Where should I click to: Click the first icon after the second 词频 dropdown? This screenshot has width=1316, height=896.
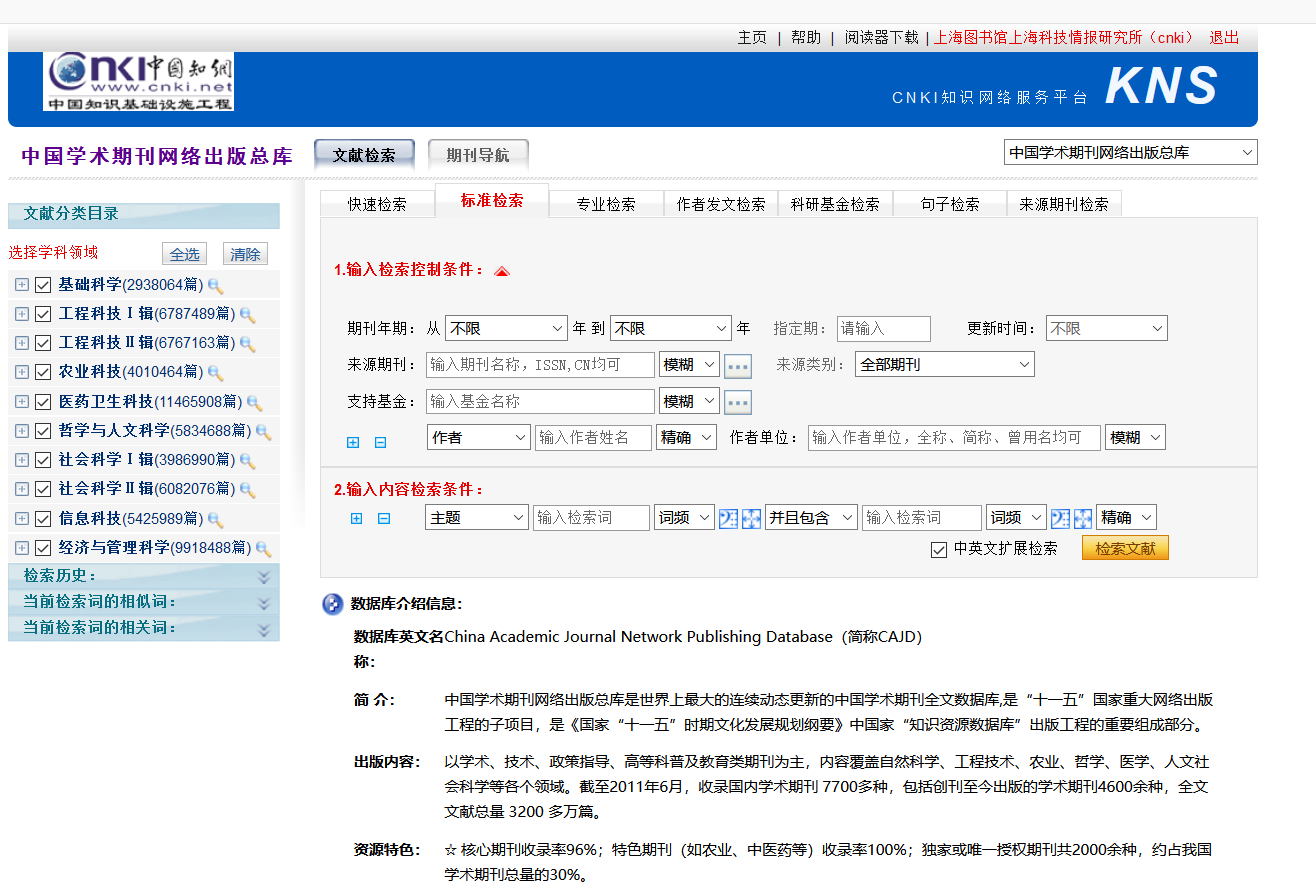pyautogui.click(x=1060, y=518)
